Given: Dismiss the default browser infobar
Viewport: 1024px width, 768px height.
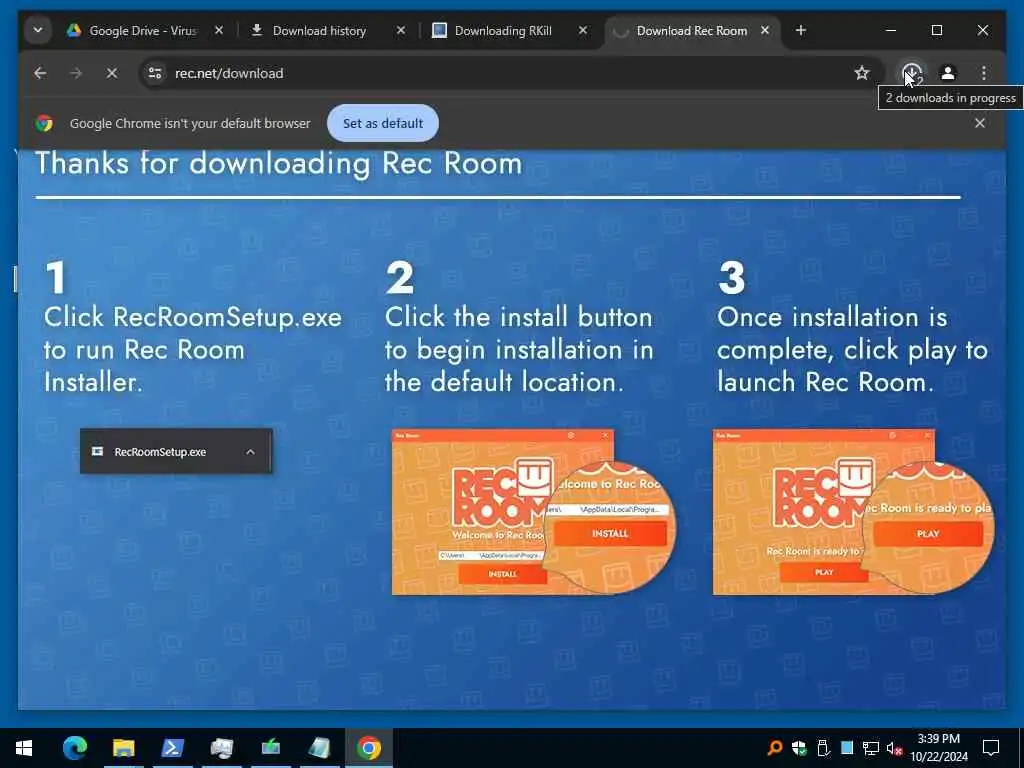Looking at the screenshot, I should pyautogui.click(x=980, y=123).
